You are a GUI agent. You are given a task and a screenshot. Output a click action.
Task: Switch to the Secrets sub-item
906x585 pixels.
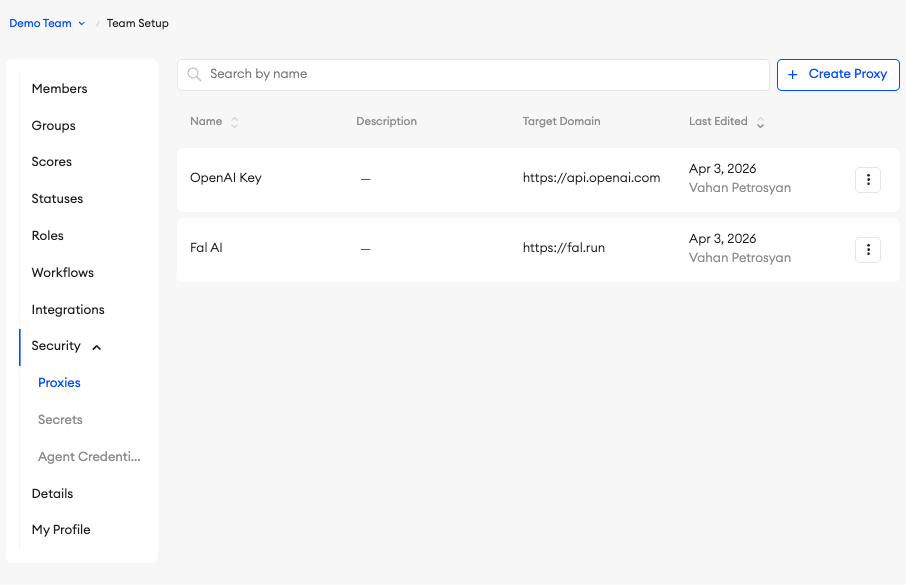[60, 420]
